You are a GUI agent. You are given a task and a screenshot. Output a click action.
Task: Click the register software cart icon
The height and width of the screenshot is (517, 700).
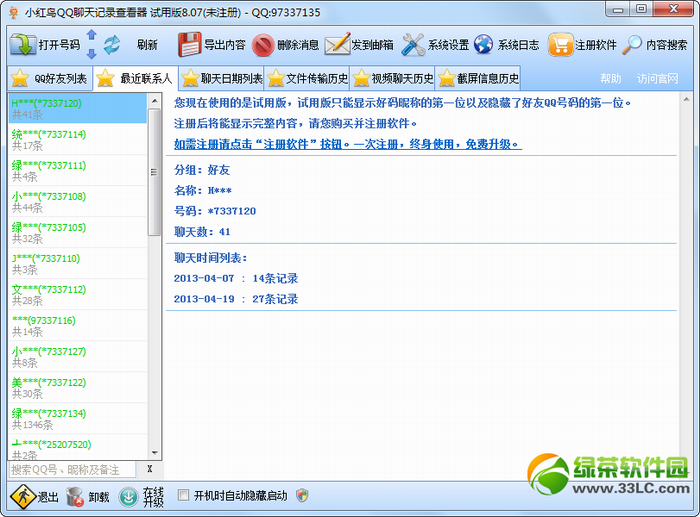tap(560, 45)
